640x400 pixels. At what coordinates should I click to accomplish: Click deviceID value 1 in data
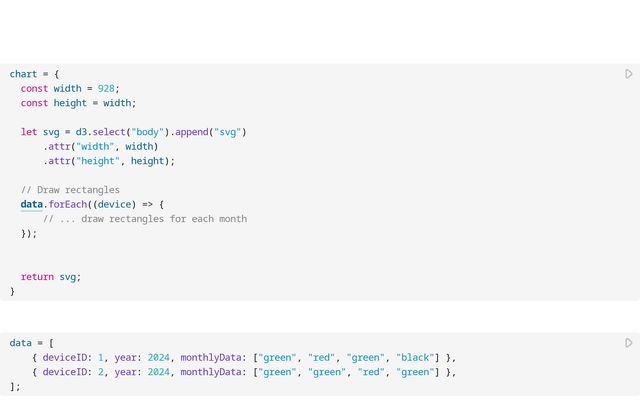click(101, 357)
